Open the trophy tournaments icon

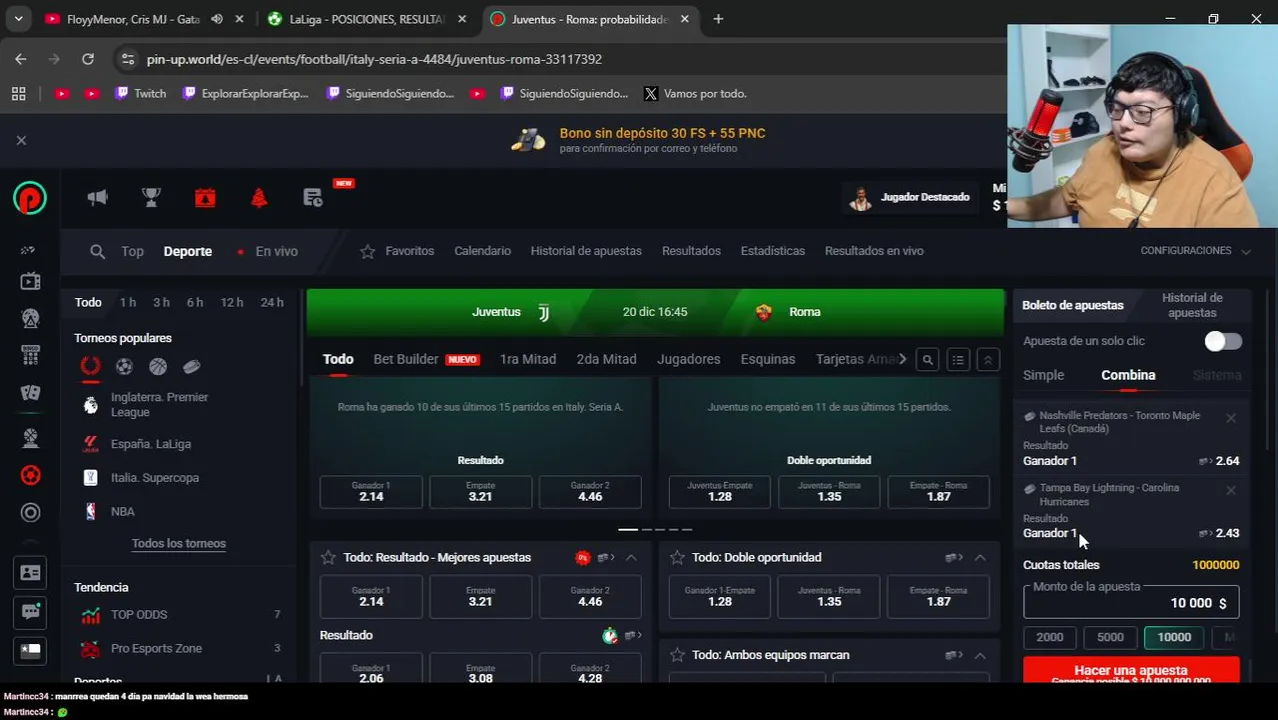[151, 197]
